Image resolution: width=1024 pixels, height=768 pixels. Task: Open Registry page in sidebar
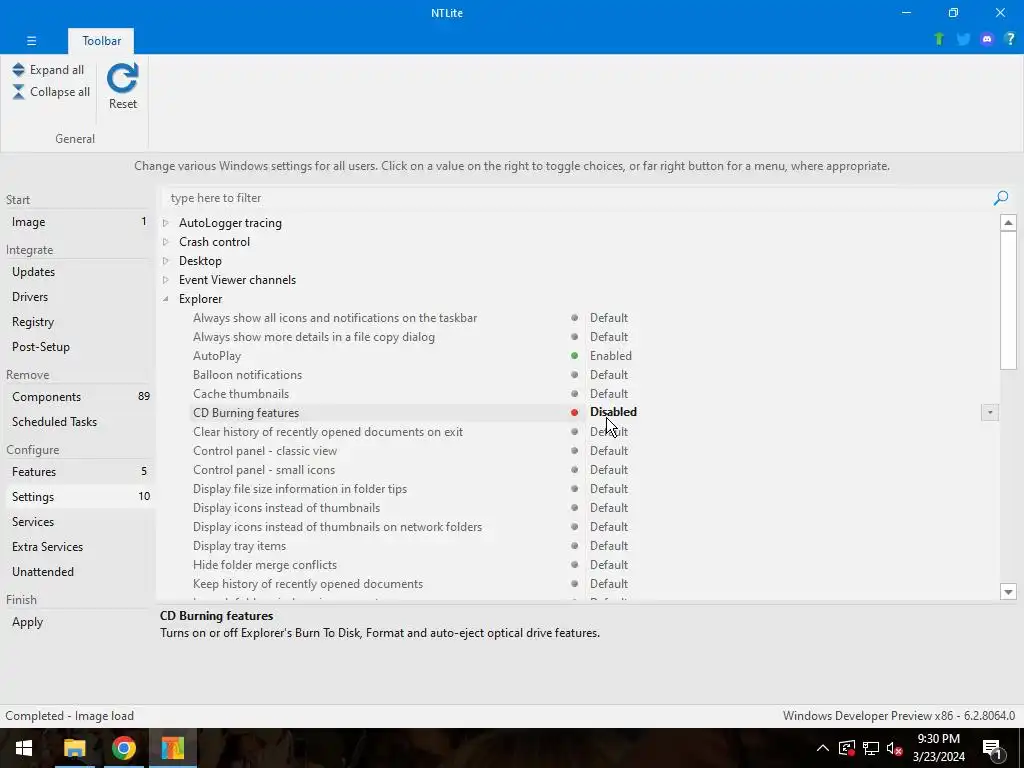tap(78, 322)
